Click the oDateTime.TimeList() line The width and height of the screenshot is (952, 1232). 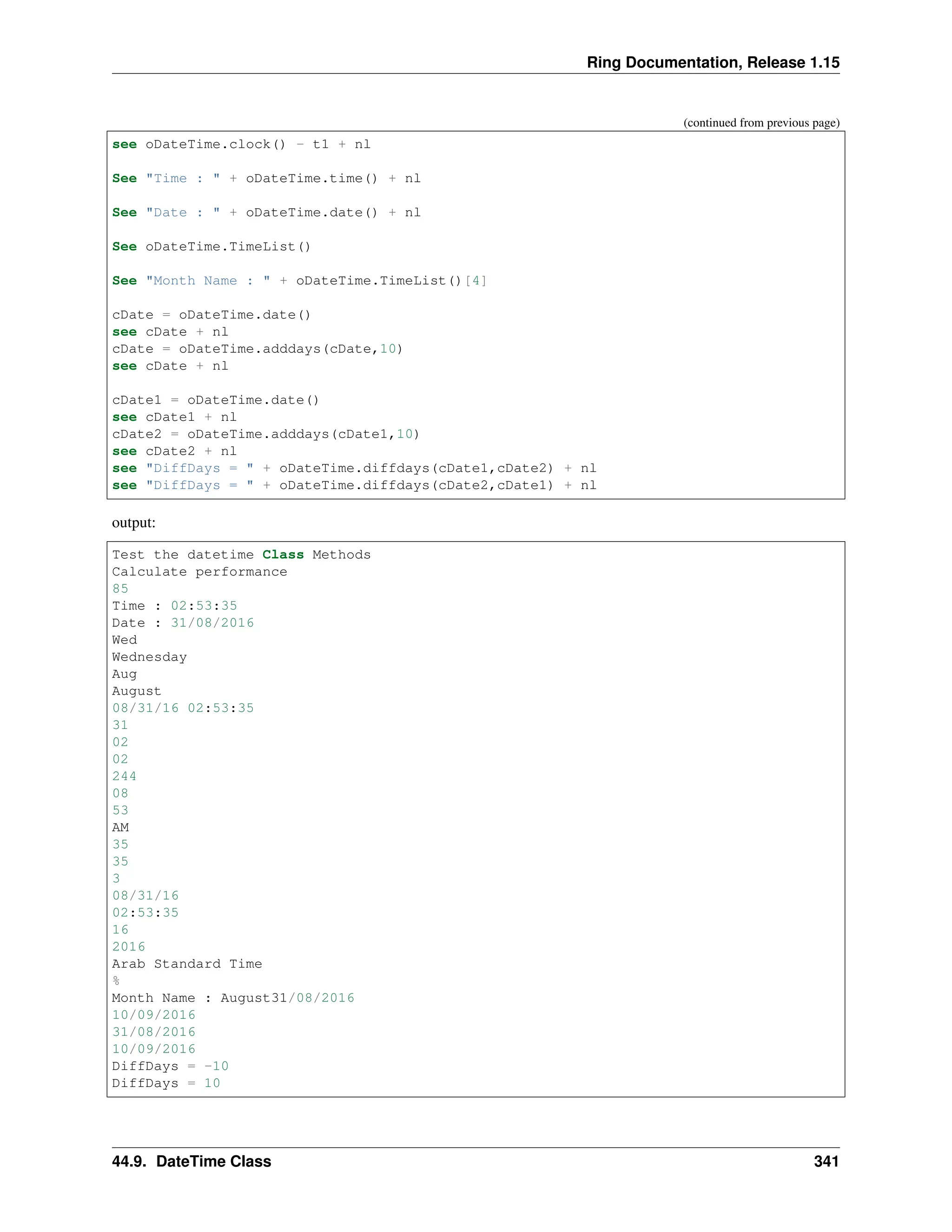pyautogui.click(x=211, y=246)
